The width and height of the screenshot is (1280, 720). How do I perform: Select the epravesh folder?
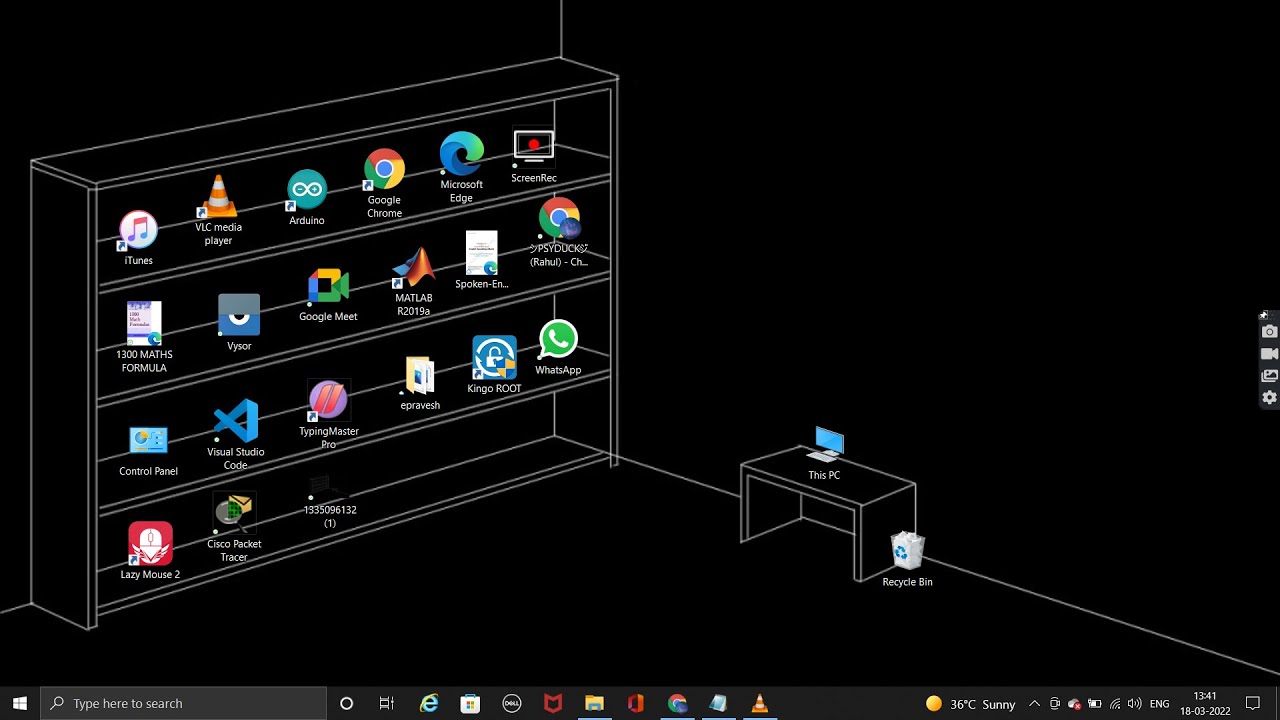[420, 384]
